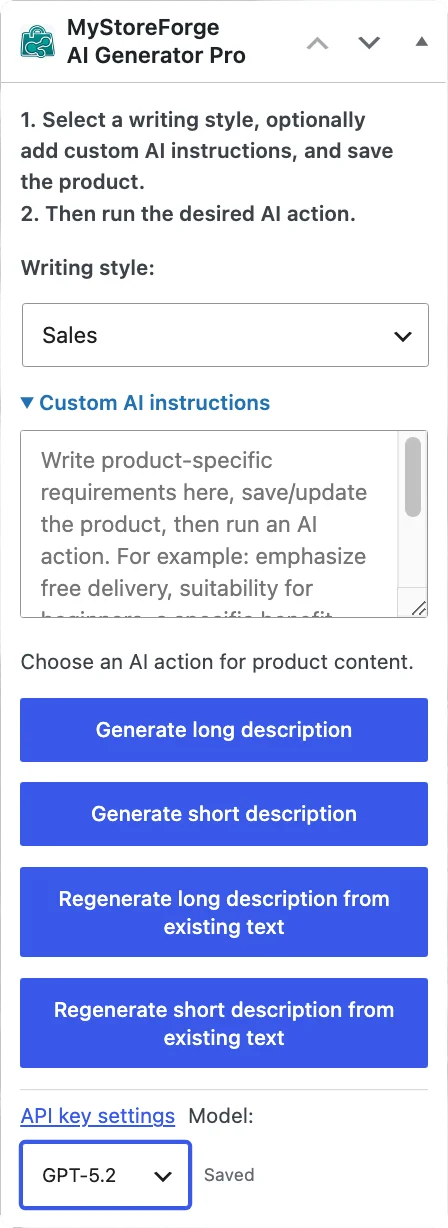Click the Saved status label
The width and height of the screenshot is (448, 1228).
(x=229, y=1175)
